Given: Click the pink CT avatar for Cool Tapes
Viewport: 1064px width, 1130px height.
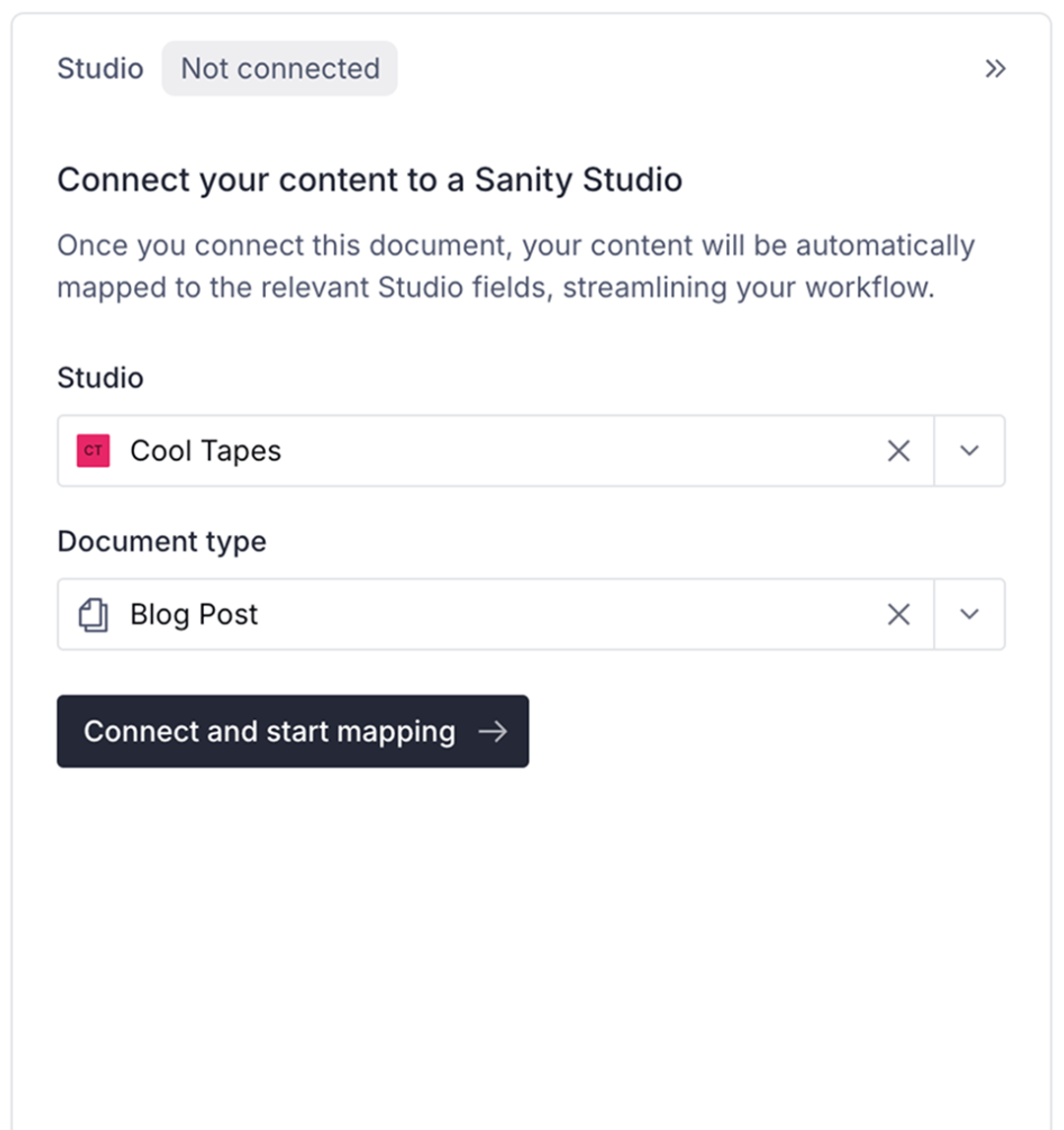Looking at the screenshot, I should (x=93, y=450).
